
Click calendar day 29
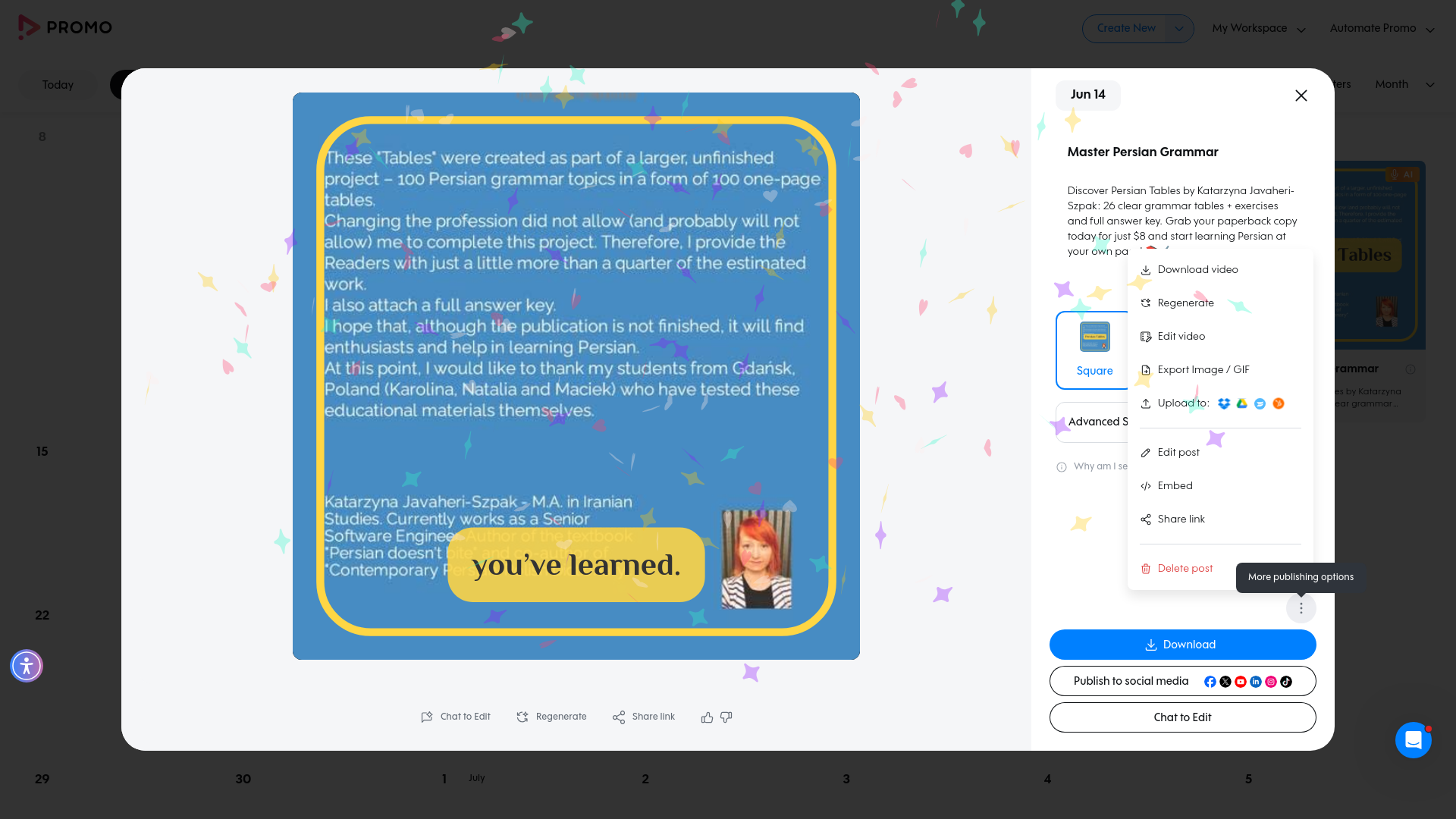(42, 779)
